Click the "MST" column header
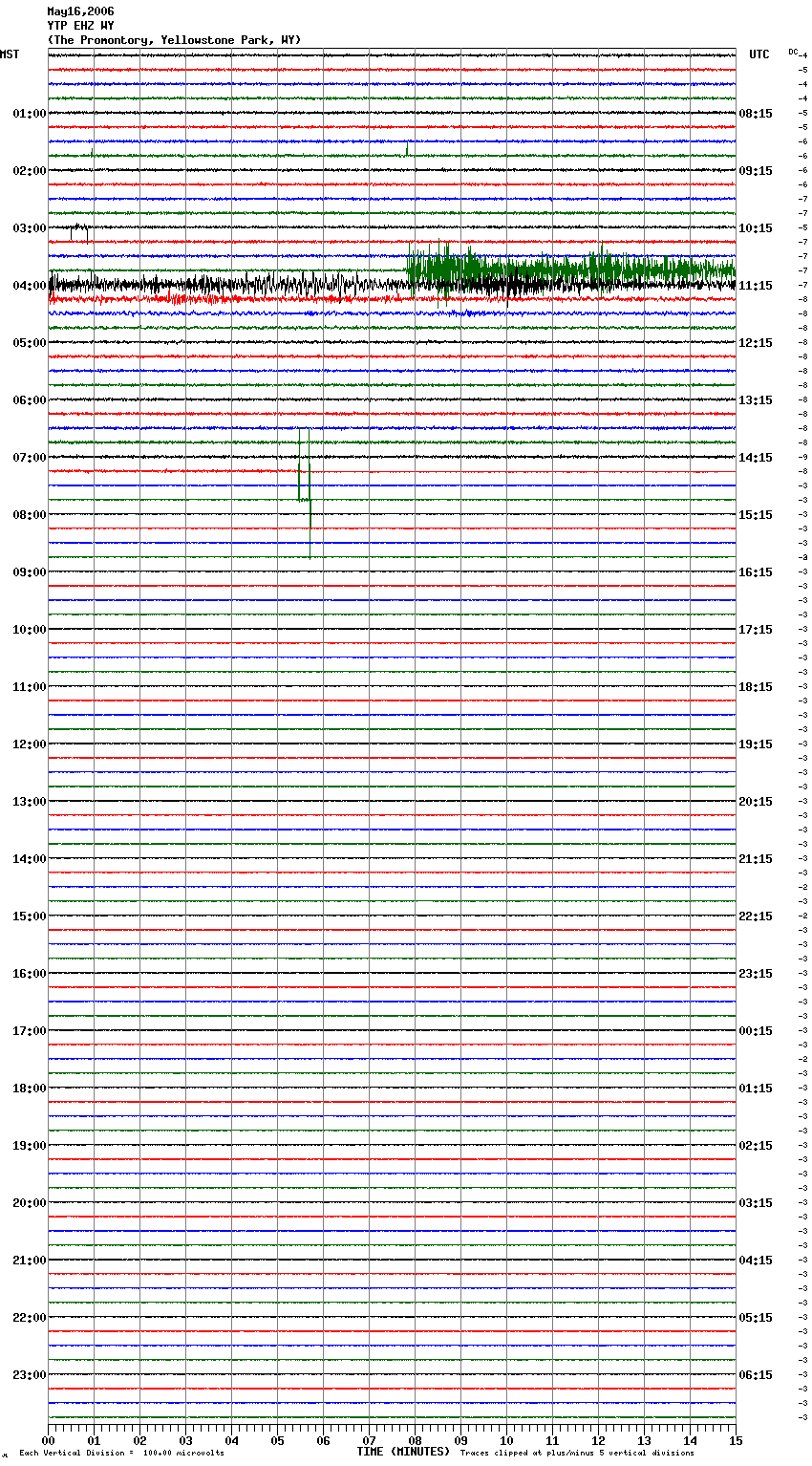Screen dimensions: 812x1466 10,54
